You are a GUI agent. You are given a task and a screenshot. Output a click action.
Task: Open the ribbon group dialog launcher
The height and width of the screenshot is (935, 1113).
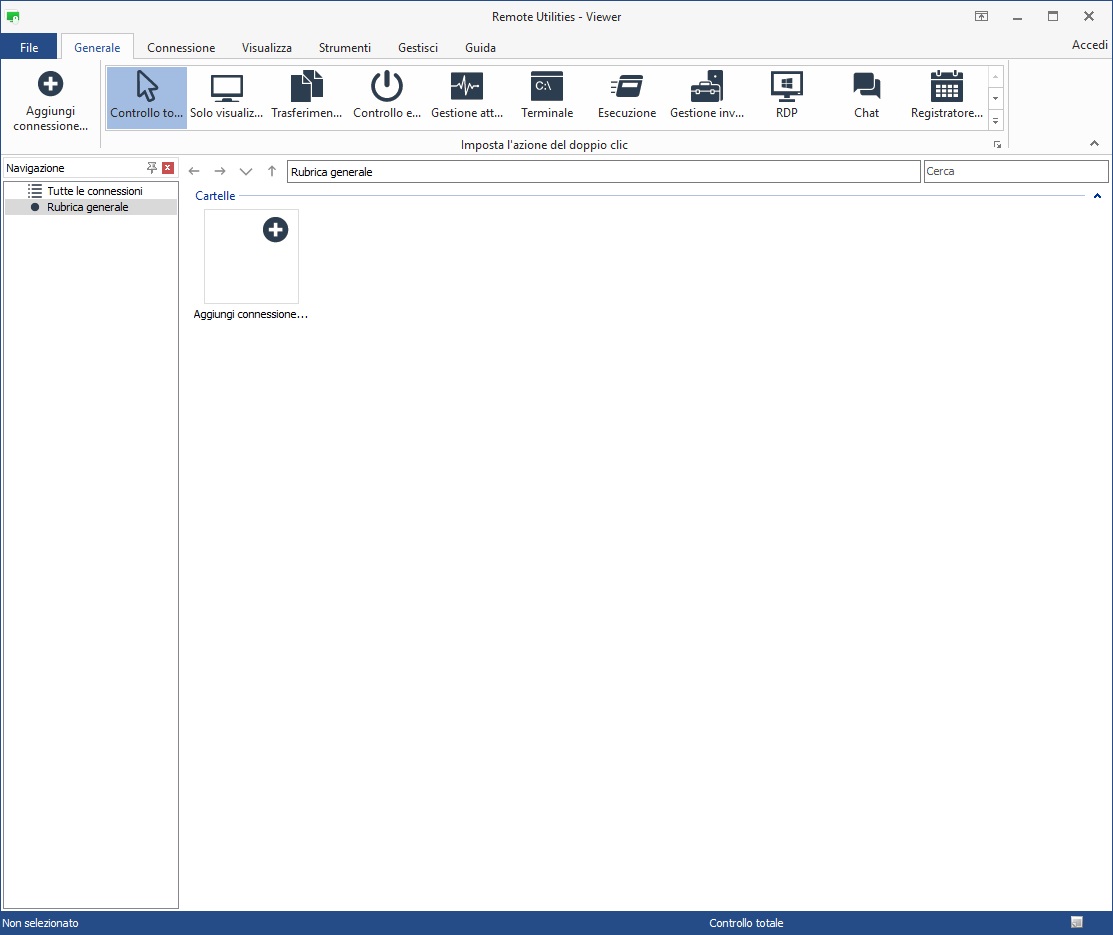coord(997,145)
